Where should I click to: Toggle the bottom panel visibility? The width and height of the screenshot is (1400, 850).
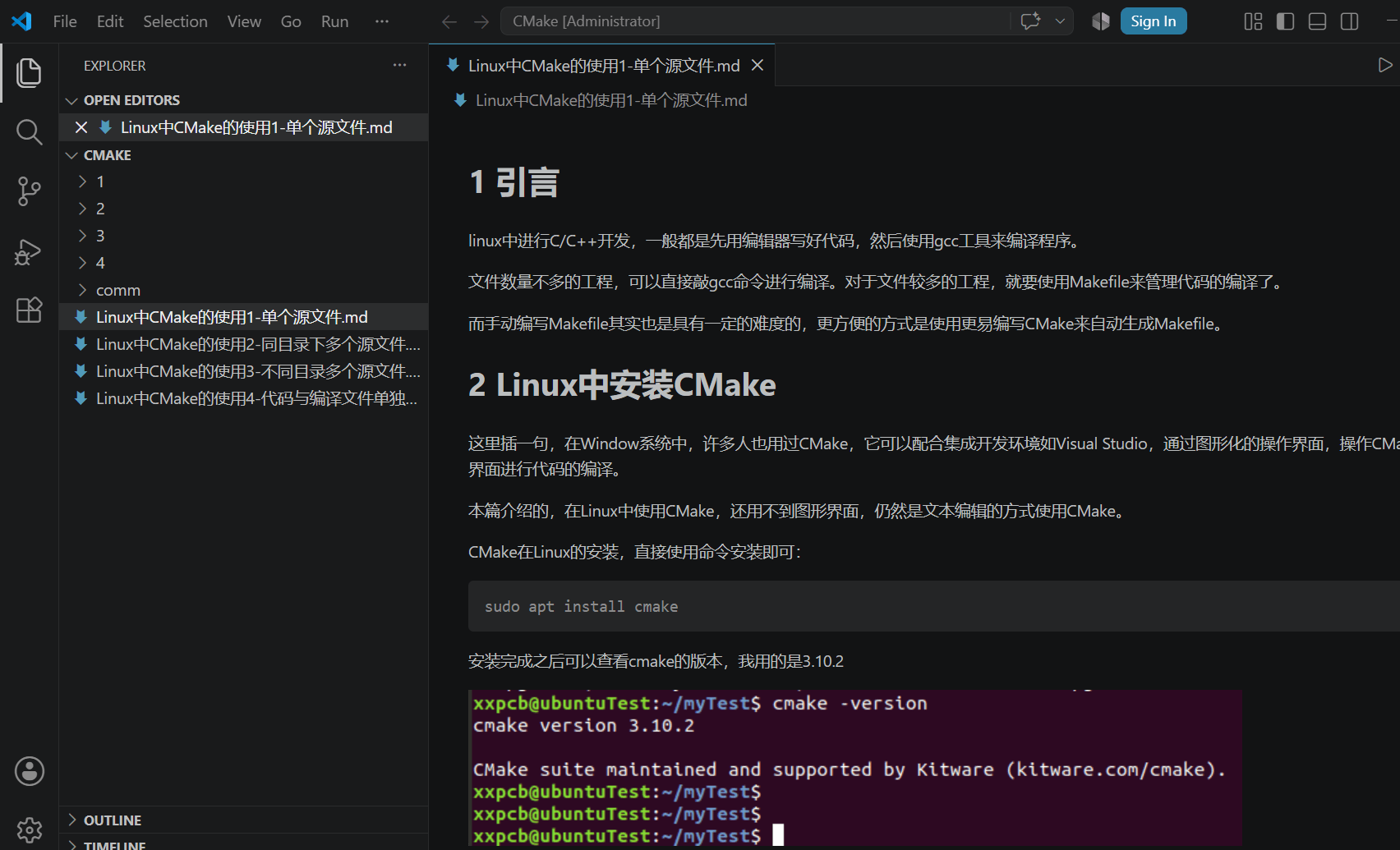1317,21
